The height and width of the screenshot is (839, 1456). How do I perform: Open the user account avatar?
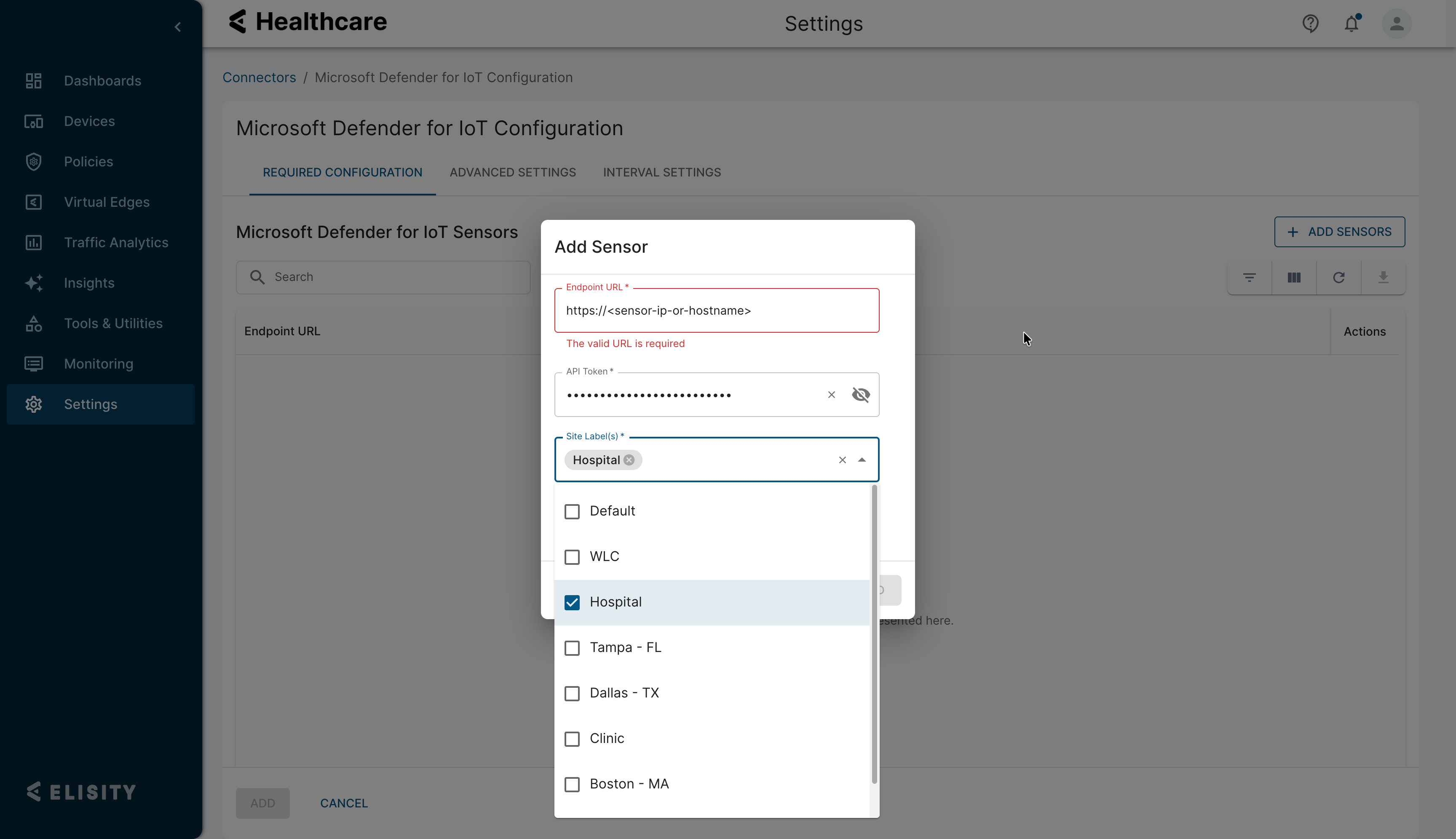(1396, 24)
